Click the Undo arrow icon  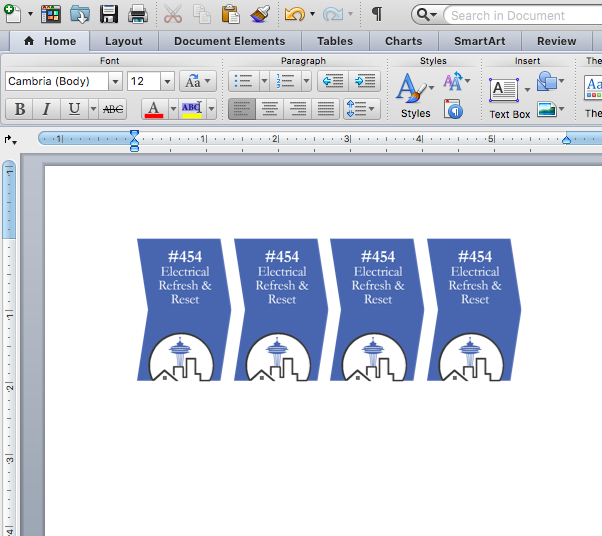coord(293,14)
